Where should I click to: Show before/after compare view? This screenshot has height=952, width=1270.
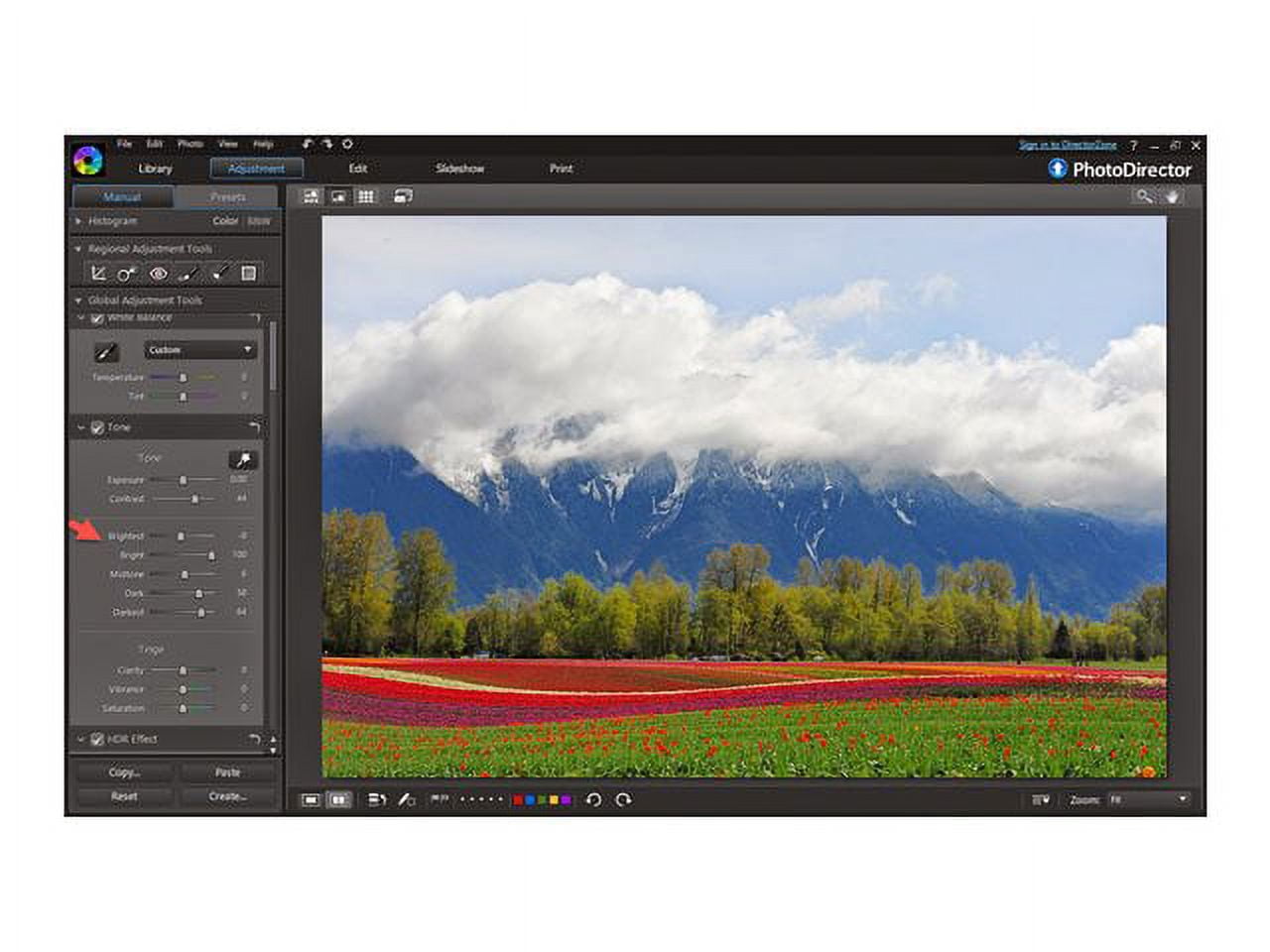pos(338,799)
